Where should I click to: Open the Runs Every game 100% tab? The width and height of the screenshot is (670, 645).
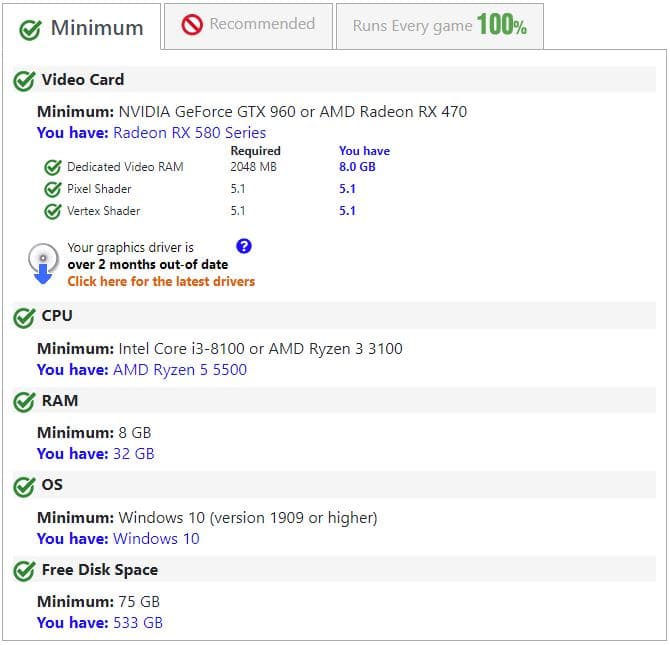pyautogui.click(x=440, y=26)
